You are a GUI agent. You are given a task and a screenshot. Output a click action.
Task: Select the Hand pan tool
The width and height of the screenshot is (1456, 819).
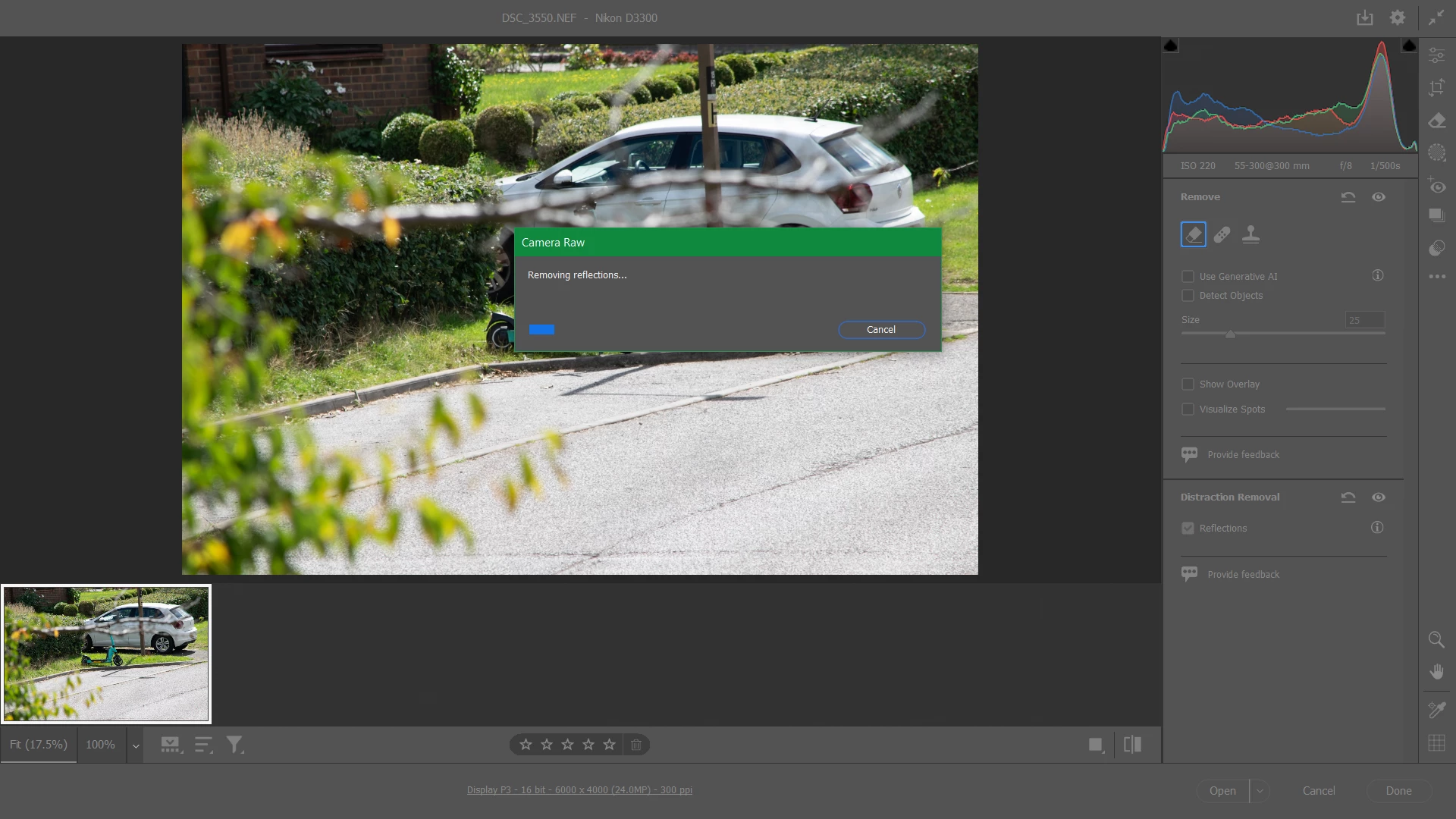click(1436, 672)
